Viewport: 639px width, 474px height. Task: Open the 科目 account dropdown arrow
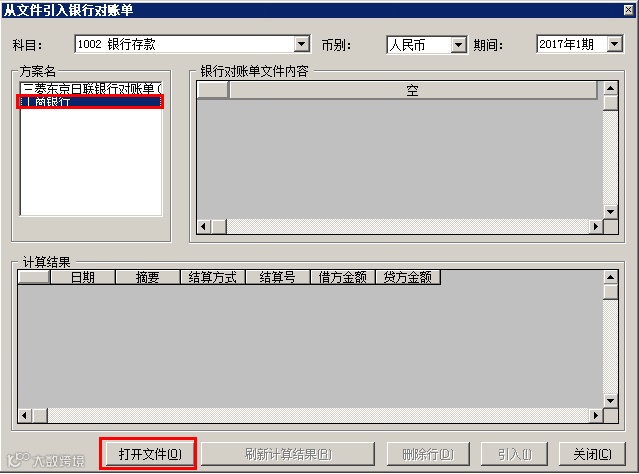tap(302, 44)
